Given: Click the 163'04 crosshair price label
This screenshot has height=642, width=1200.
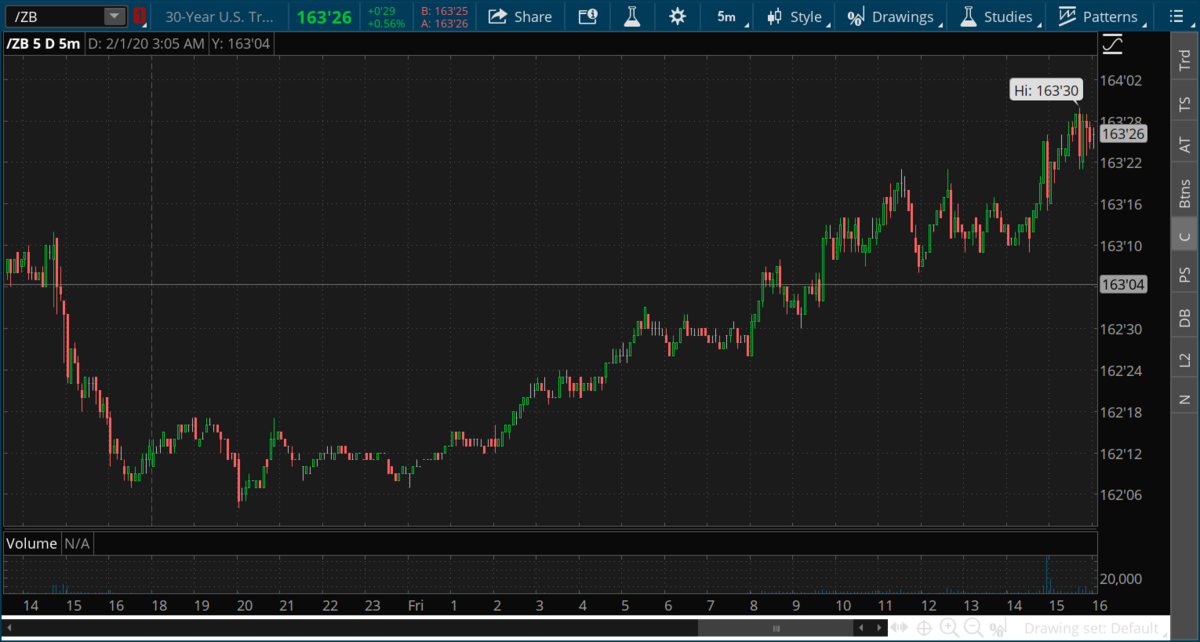Looking at the screenshot, I should click(x=1122, y=285).
